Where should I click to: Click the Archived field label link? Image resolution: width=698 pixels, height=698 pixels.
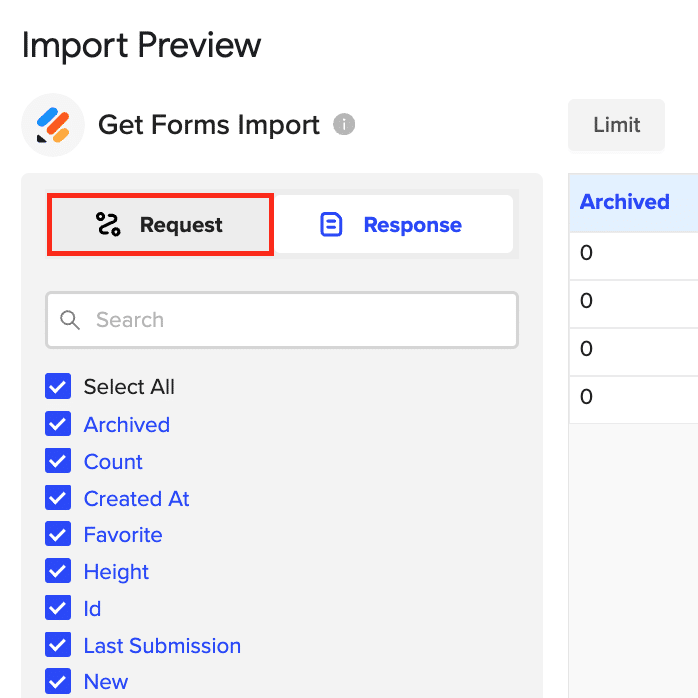(127, 424)
